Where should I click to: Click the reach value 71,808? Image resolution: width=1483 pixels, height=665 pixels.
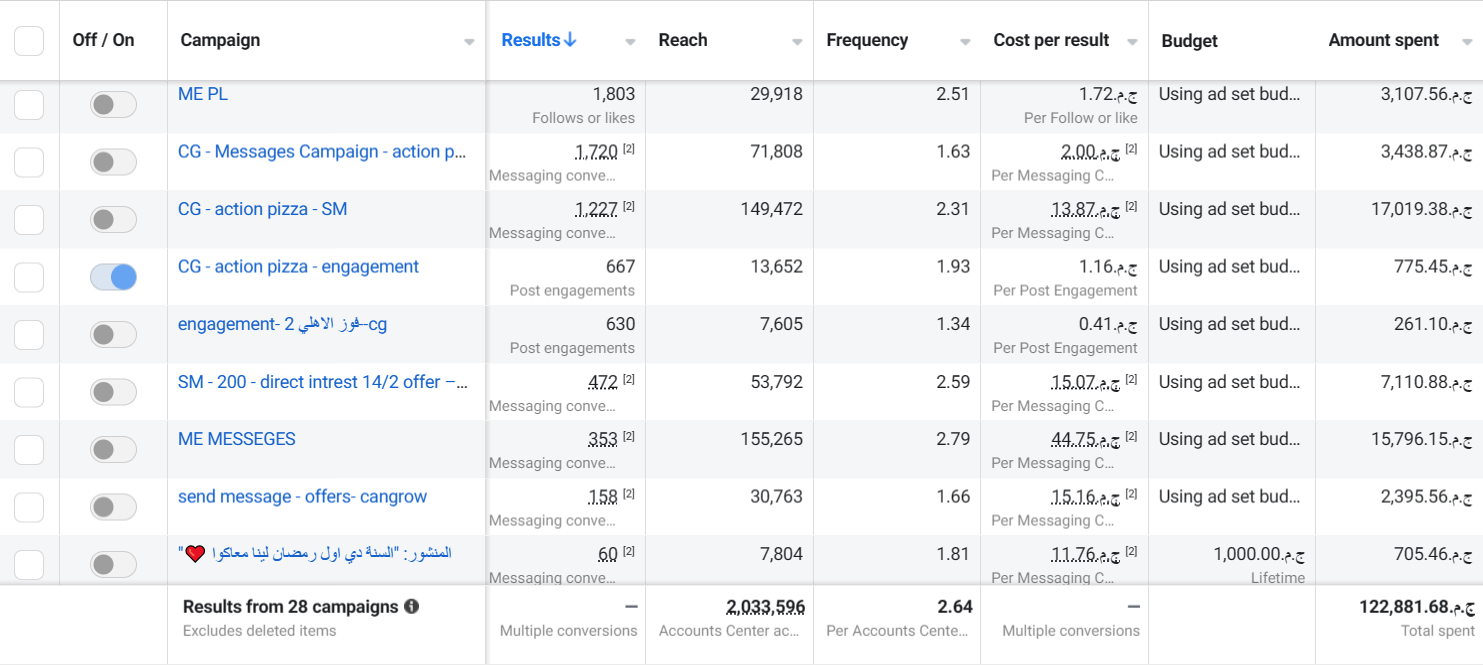778,152
